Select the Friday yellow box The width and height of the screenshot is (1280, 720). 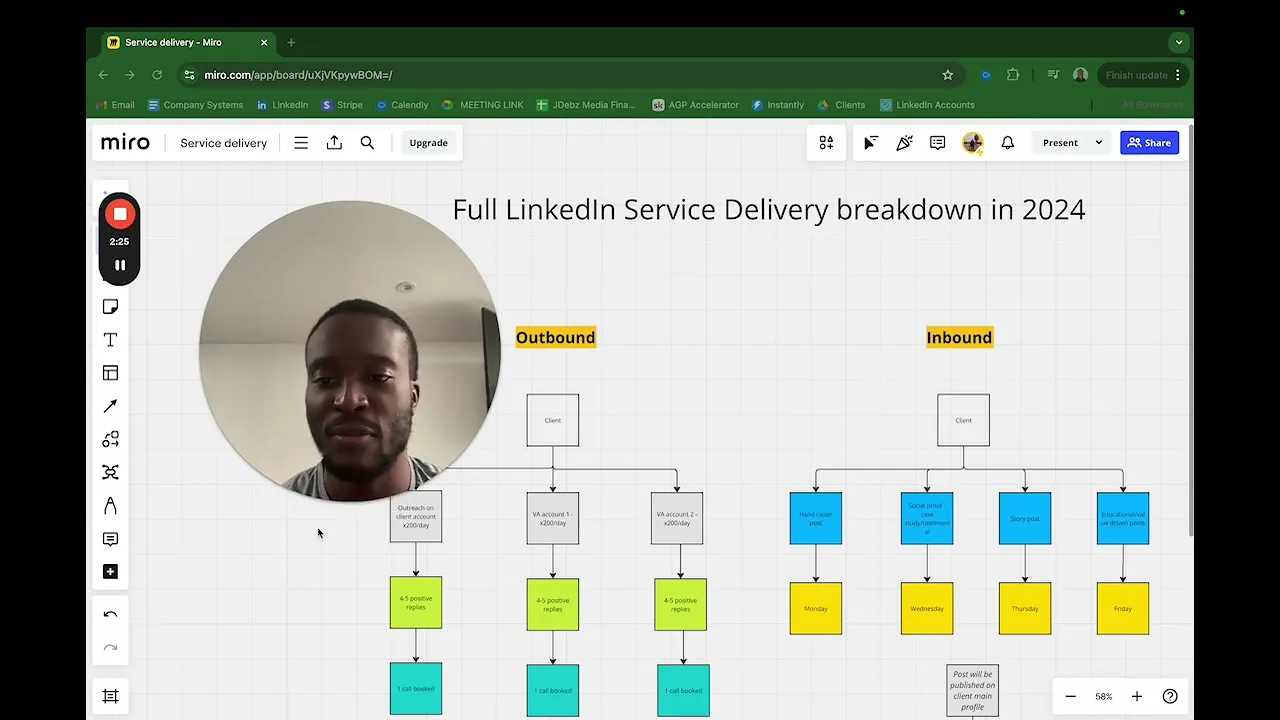pyautogui.click(x=1123, y=608)
